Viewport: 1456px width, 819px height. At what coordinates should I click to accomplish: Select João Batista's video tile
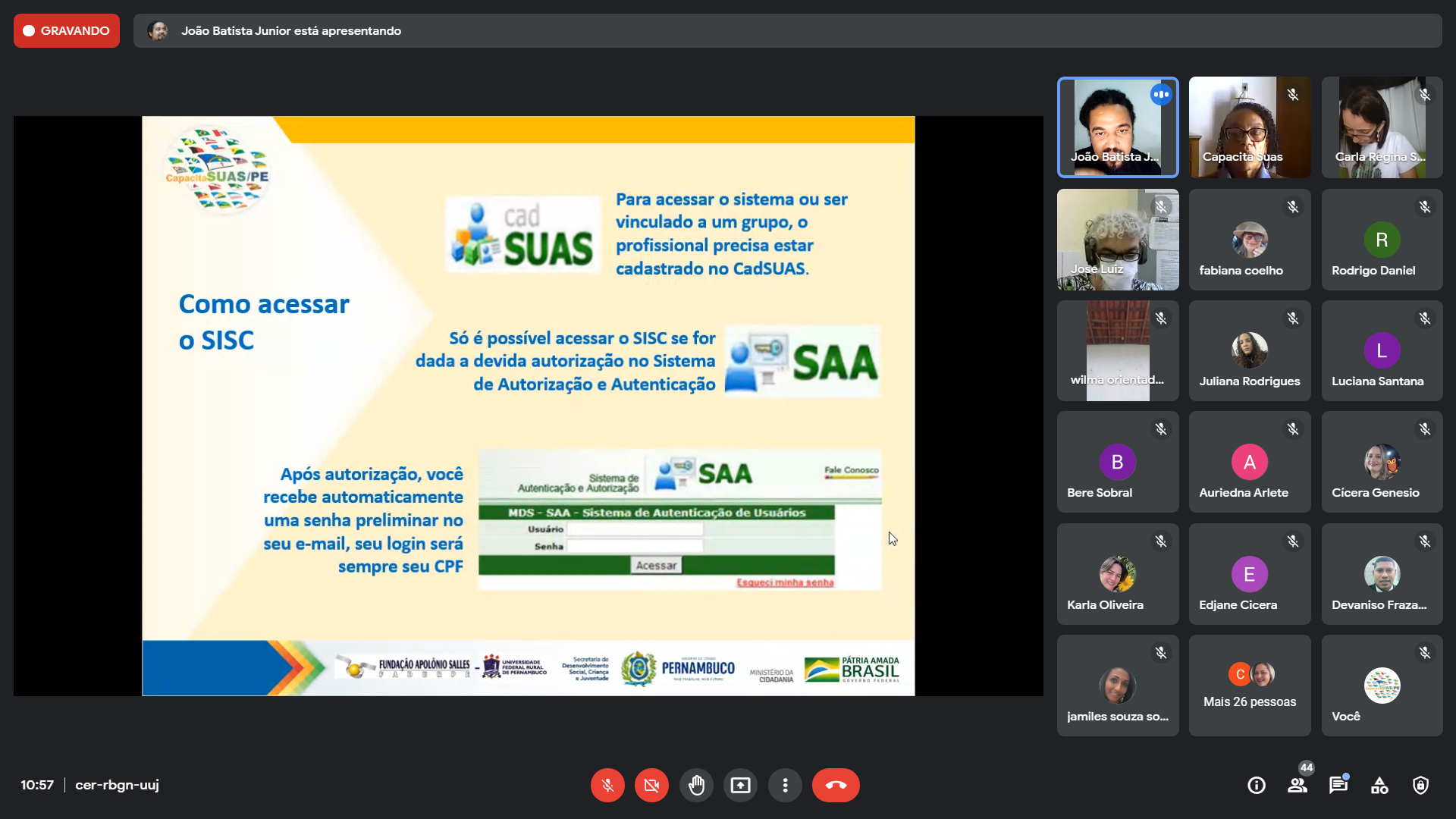(1117, 127)
